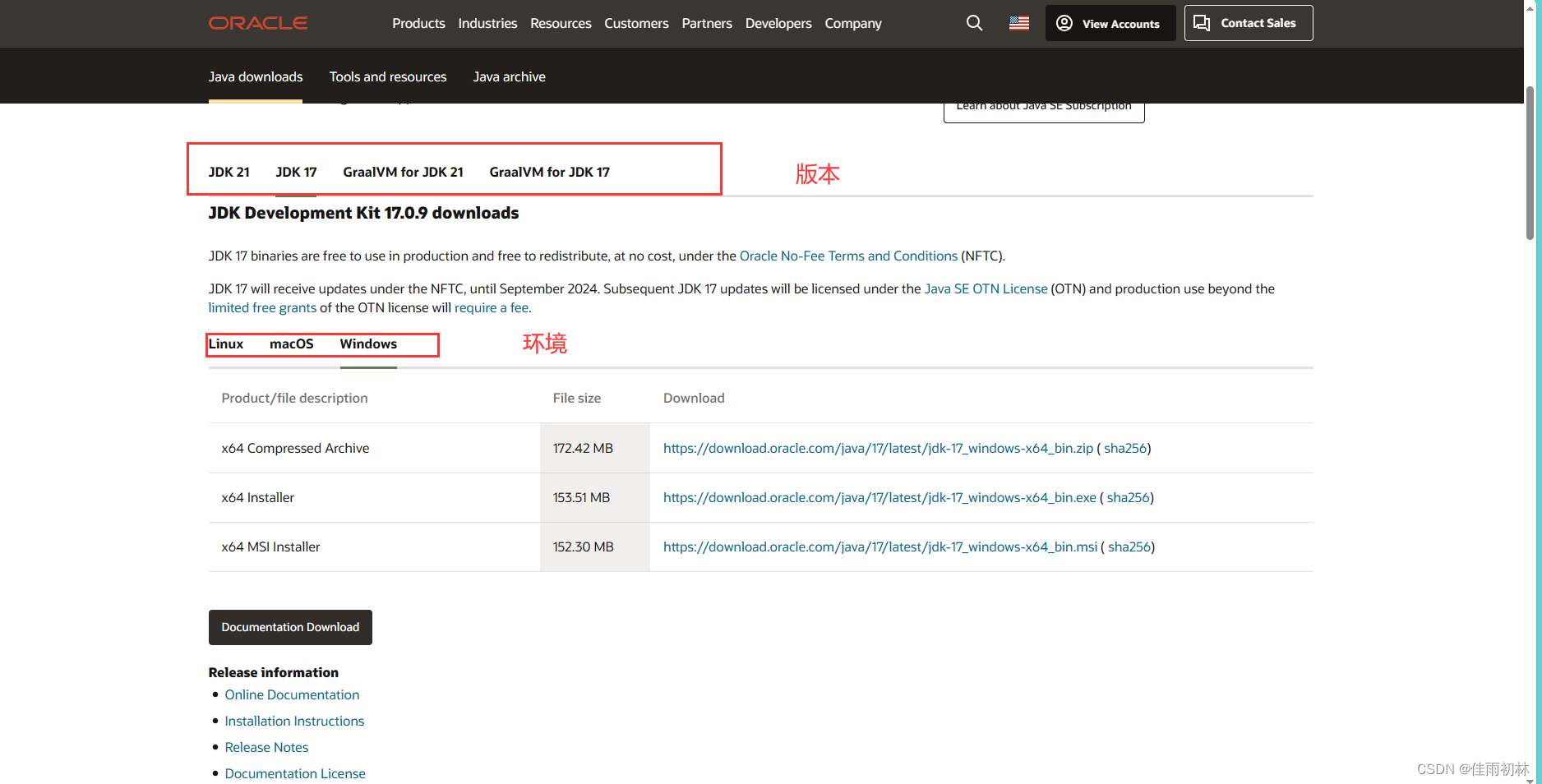Click the require a fee link
1542x784 pixels.
click(x=492, y=307)
